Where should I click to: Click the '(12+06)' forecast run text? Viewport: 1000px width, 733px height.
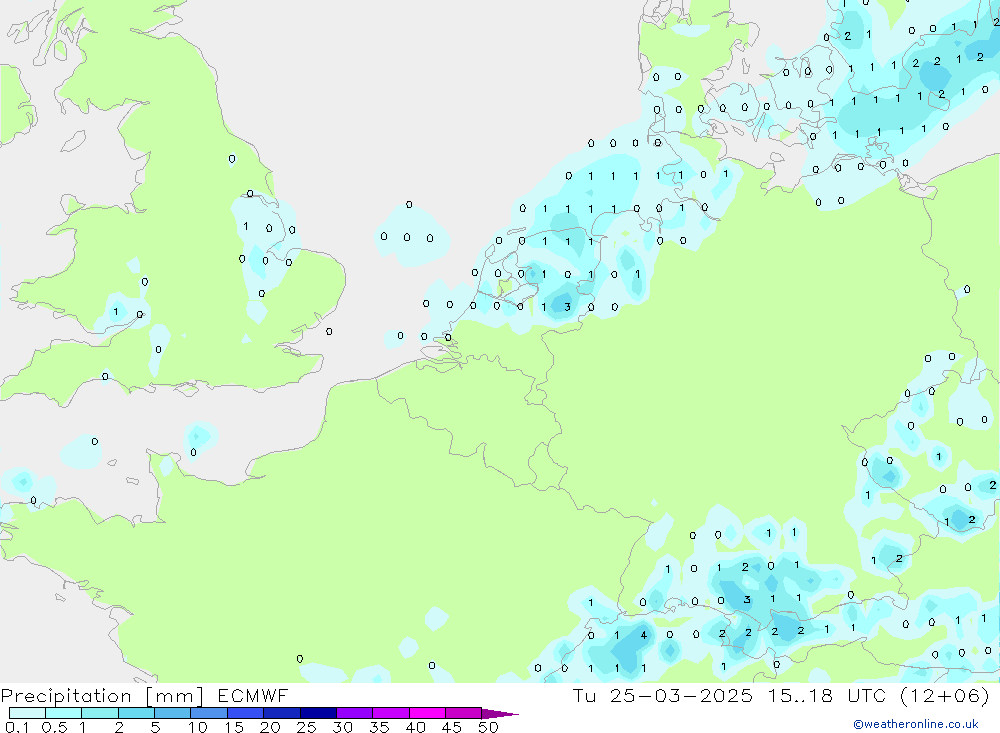tap(945, 695)
